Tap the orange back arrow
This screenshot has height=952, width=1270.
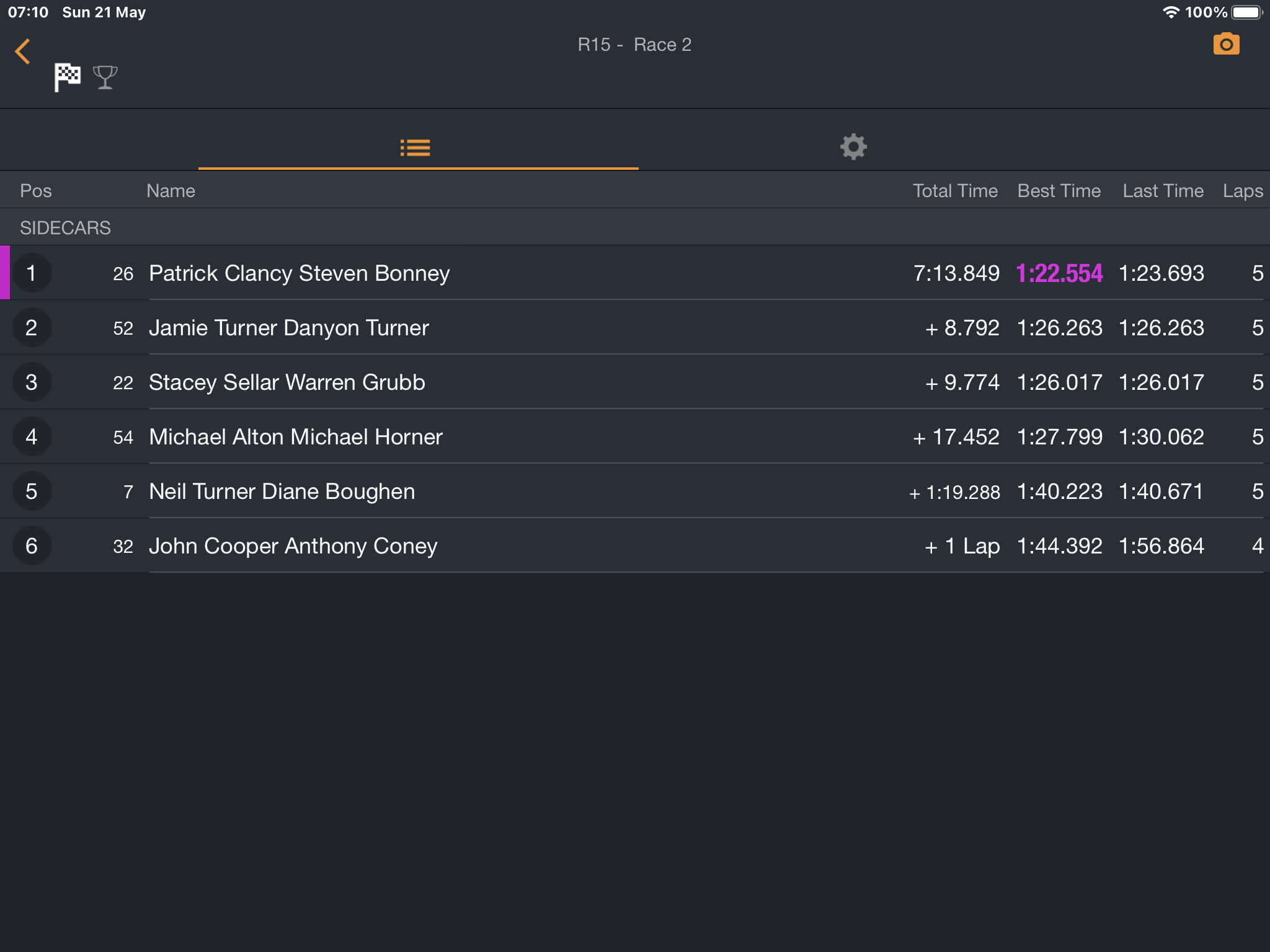point(23,51)
